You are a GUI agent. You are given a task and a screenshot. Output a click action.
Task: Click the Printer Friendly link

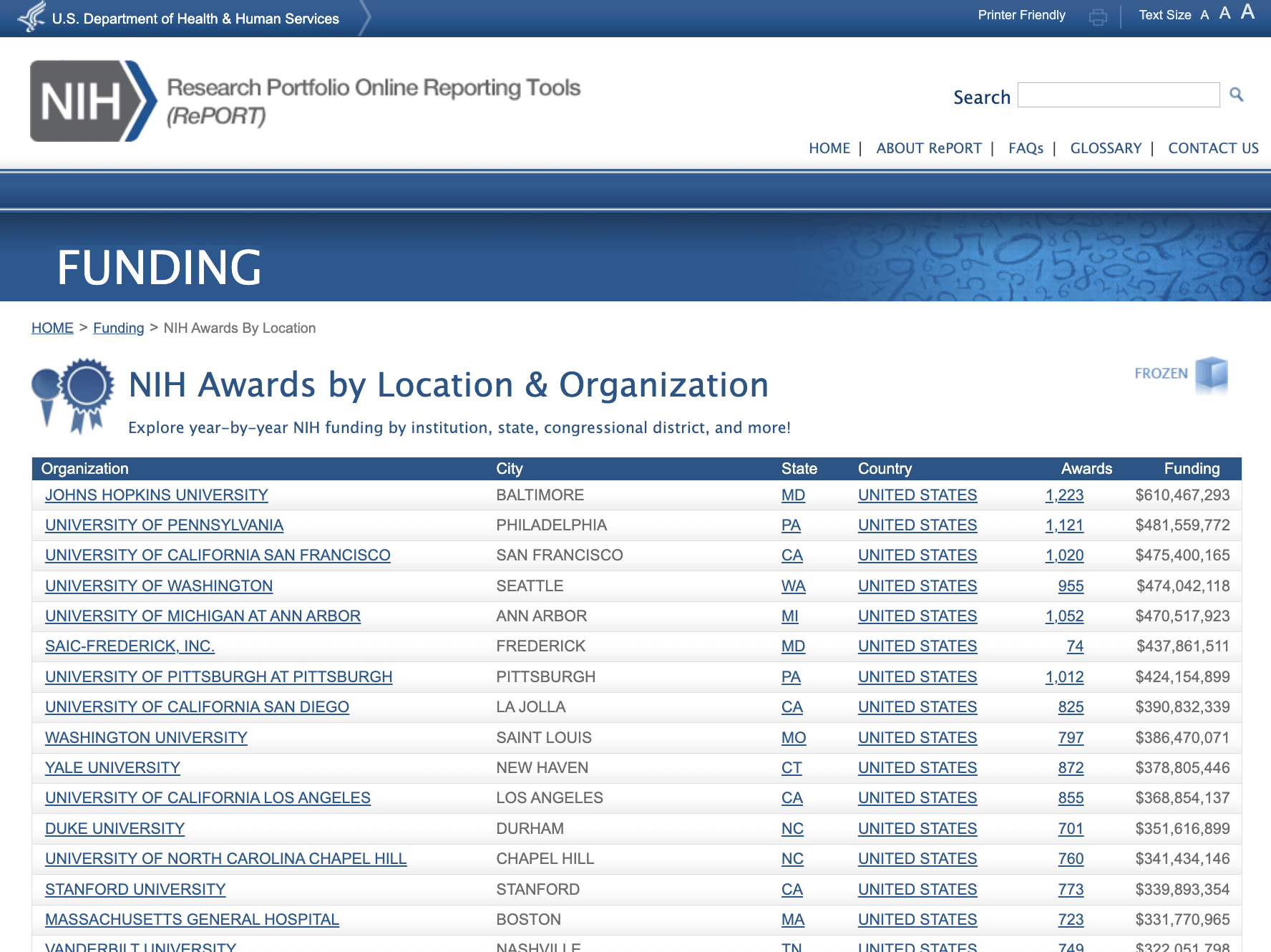(x=1021, y=16)
